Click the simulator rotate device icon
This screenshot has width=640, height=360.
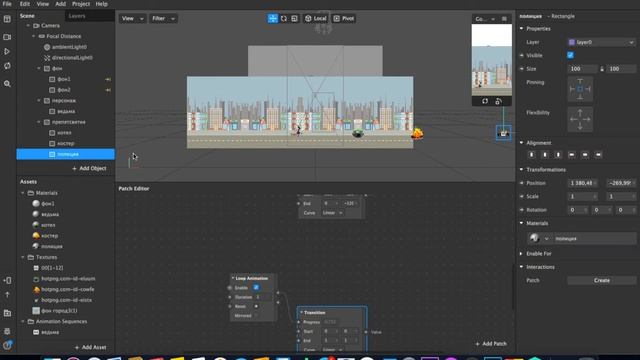click(498, 101)
